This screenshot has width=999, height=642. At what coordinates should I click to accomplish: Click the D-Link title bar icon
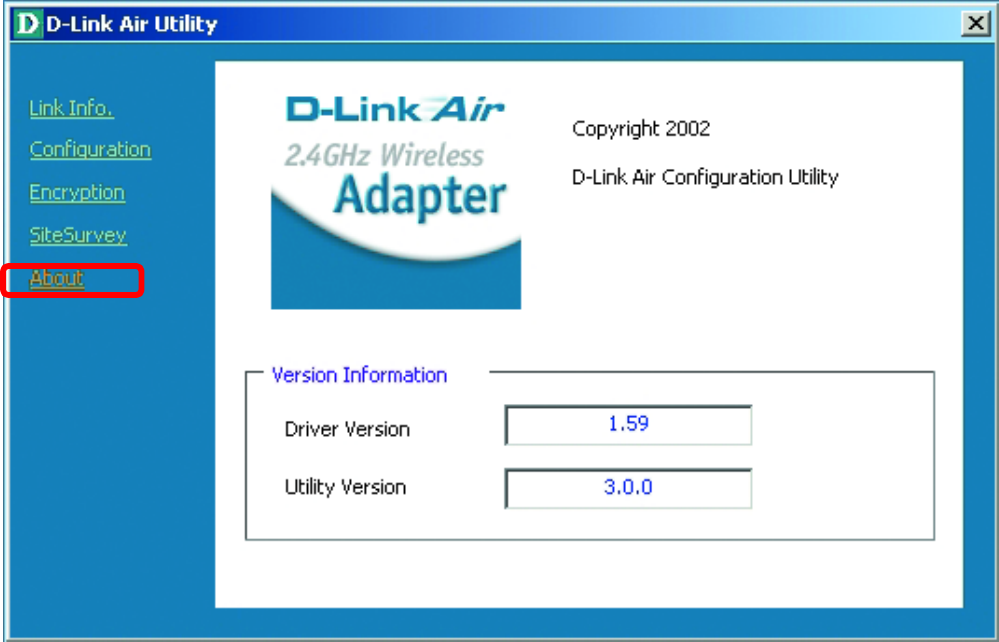(x=27, y=24)
